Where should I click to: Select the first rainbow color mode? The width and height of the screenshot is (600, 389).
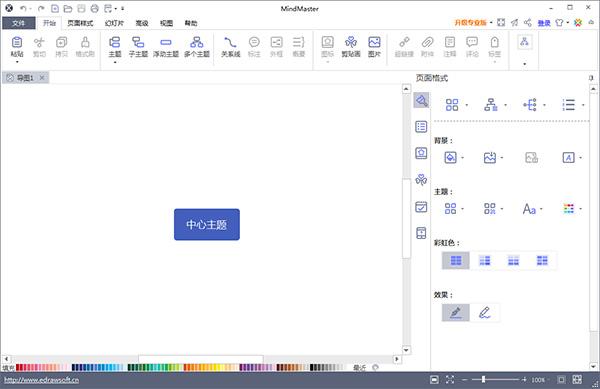(x=455, y=261)
